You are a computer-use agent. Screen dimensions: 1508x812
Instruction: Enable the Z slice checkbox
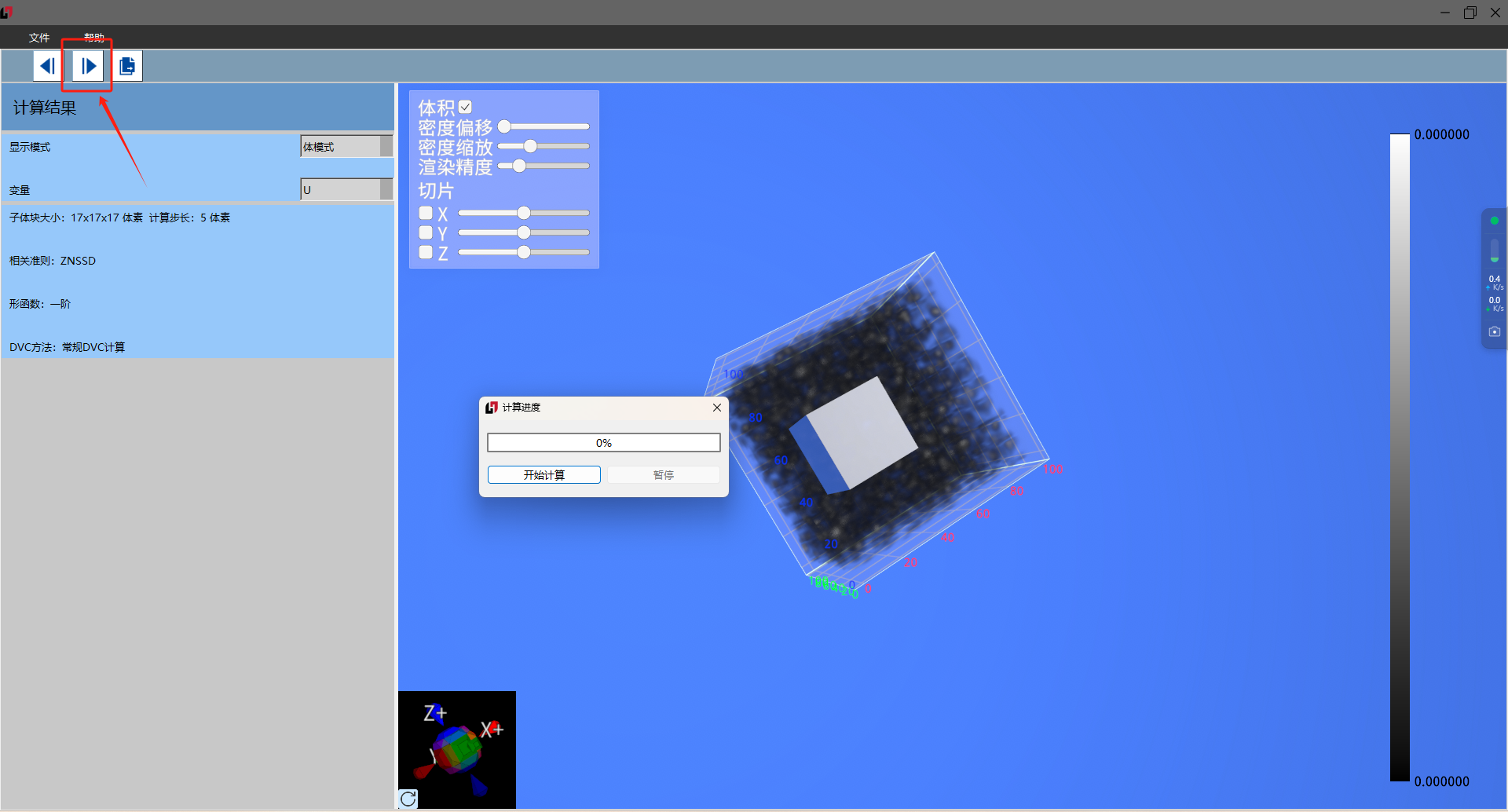[426, 252]
